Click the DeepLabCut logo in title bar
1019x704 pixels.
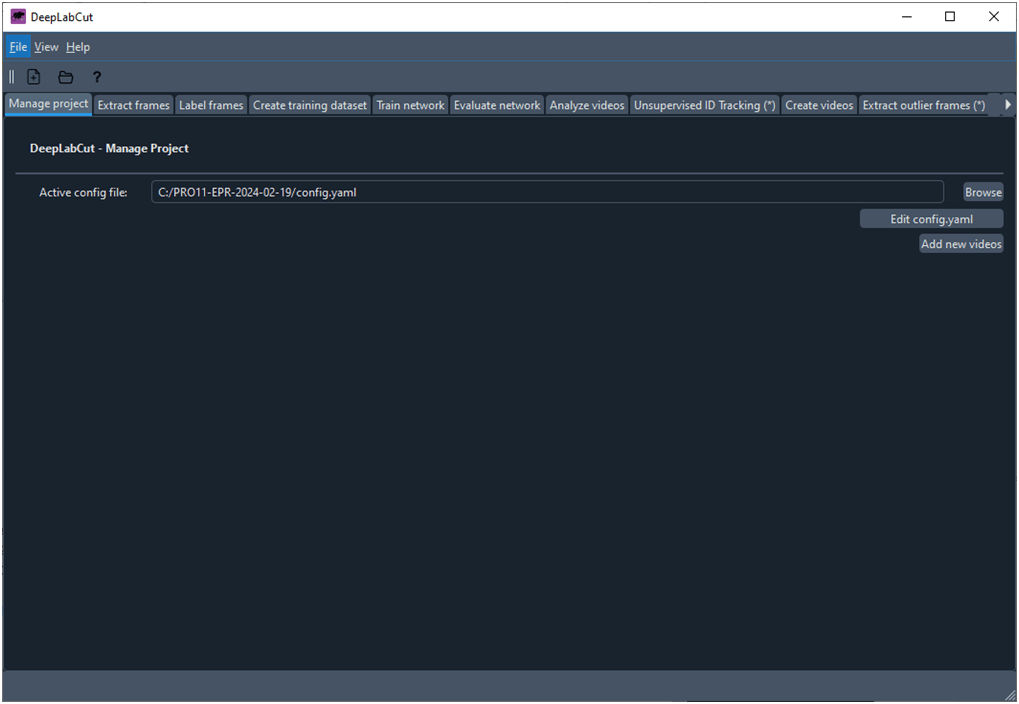coord(18,17)
